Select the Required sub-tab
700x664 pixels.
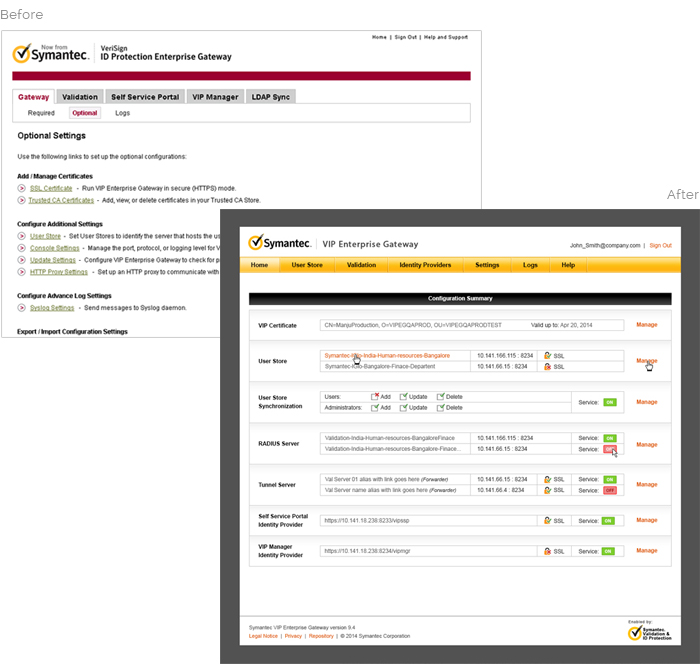[x=41, y=113]
